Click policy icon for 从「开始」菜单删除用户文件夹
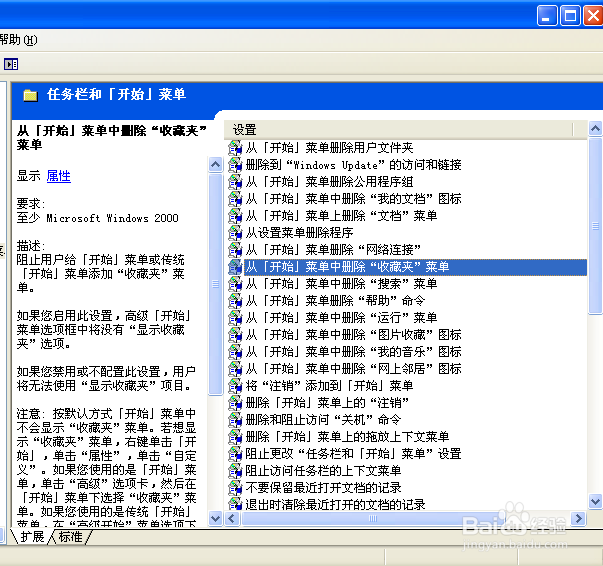The width and height of the screenshot is (603, 566). tap(235, 148)
